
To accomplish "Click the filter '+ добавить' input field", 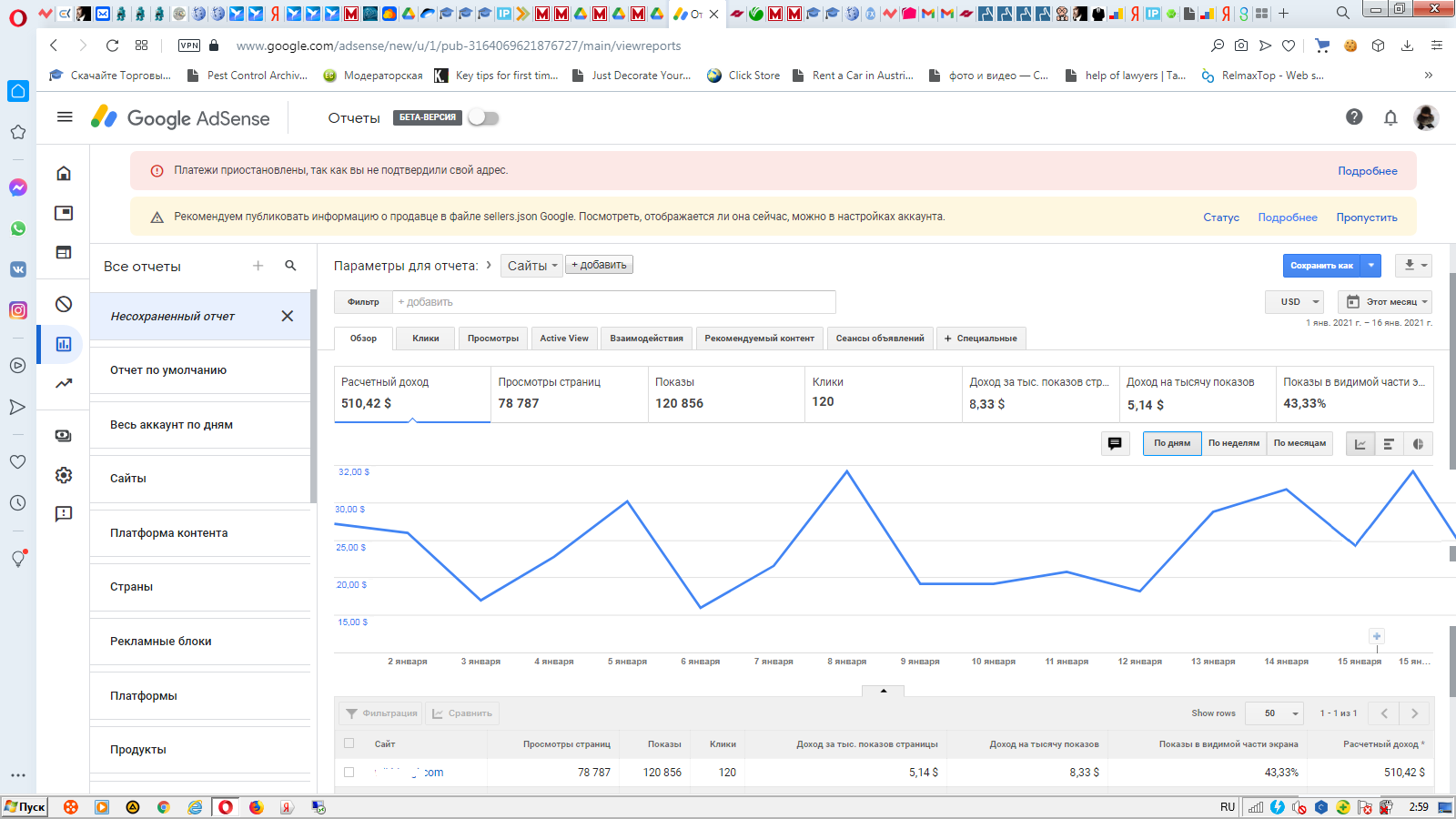I will 613,302.
